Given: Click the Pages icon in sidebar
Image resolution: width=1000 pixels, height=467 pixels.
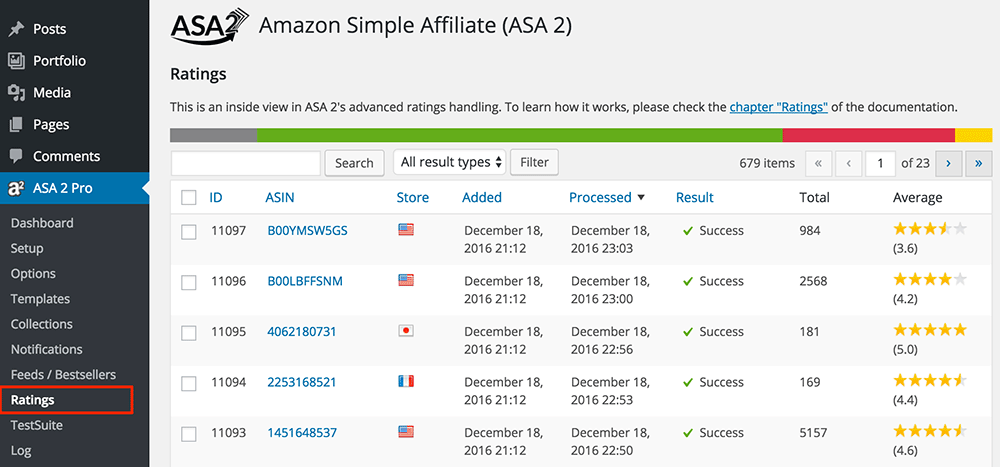Looking at the screenshot, I should click(16, 125).
